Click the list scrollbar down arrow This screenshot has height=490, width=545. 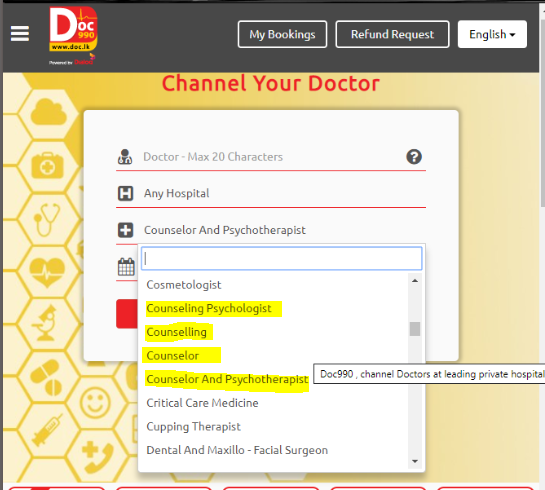(415, 461)
